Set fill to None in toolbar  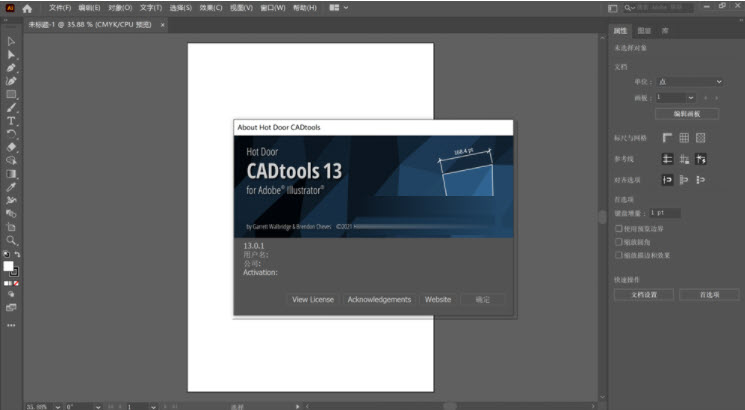[16, 283]
